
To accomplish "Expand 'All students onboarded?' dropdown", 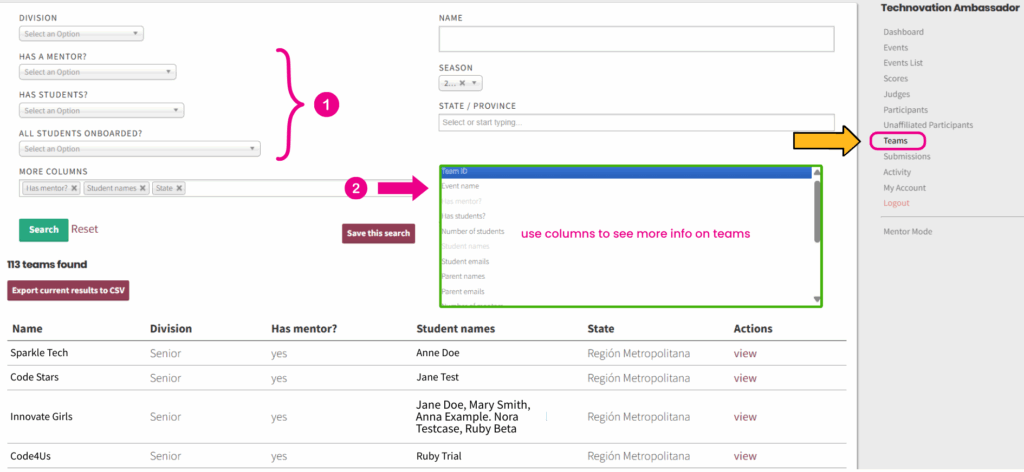I will coord(140,149).
